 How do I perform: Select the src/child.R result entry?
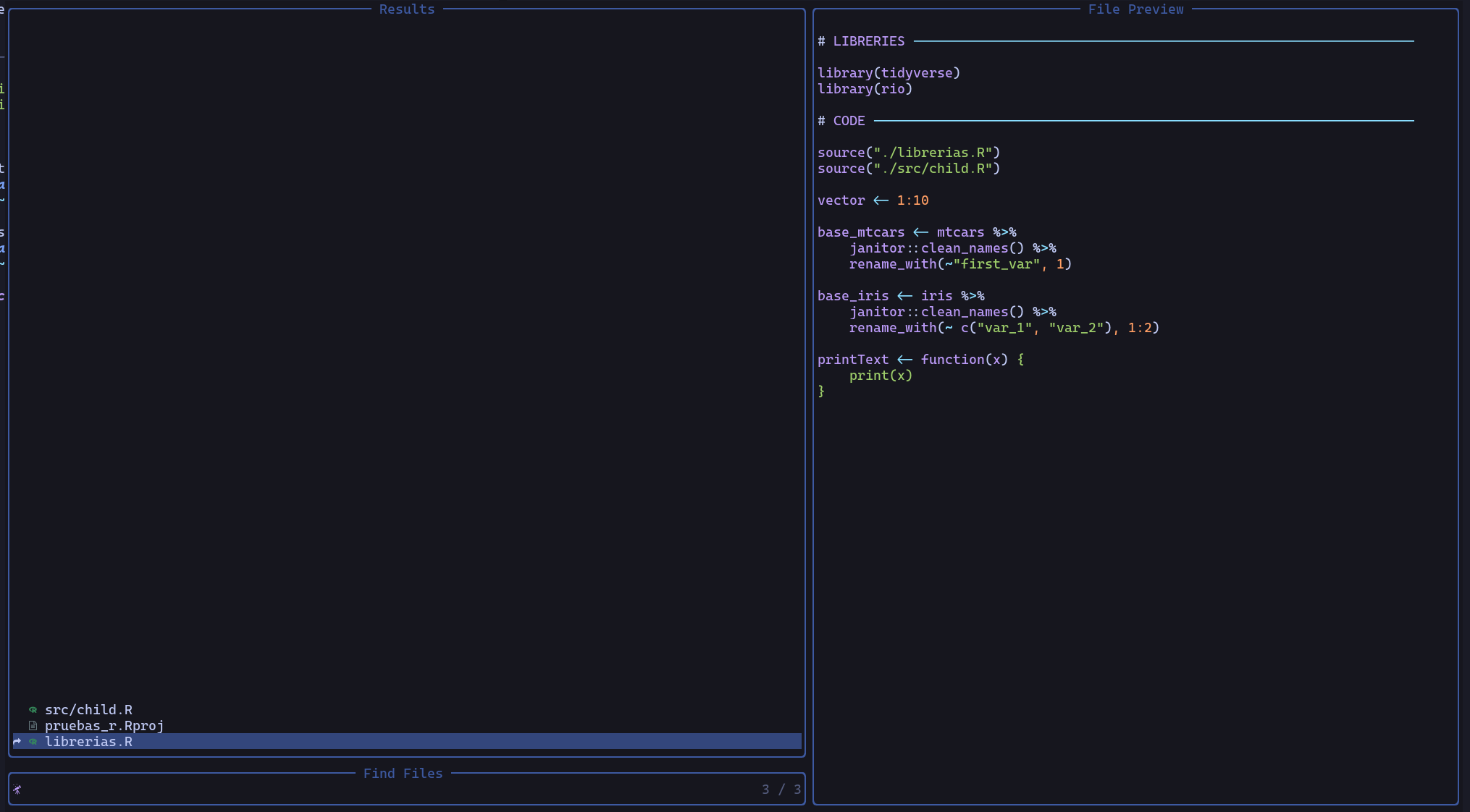88,710
